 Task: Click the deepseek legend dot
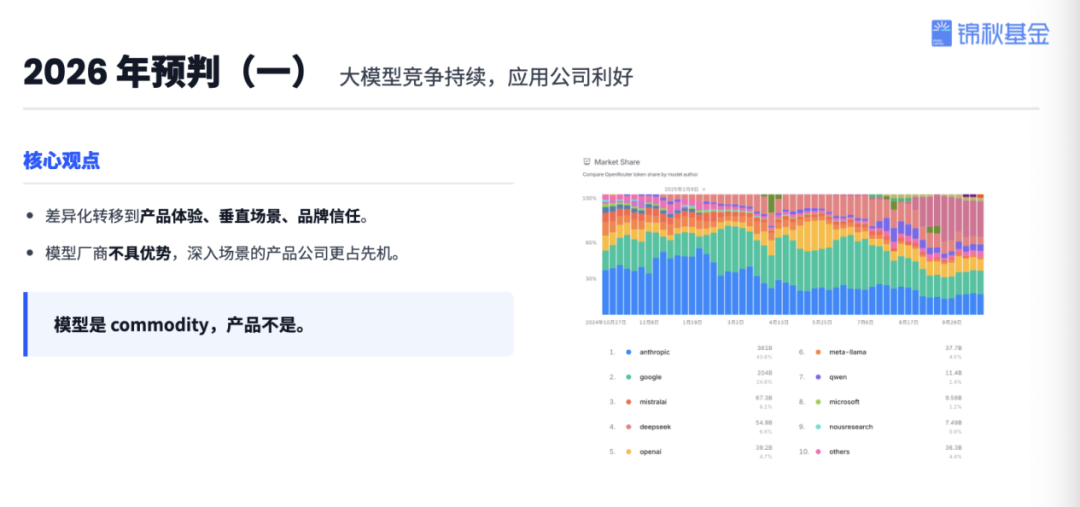(x=628, y=427)
